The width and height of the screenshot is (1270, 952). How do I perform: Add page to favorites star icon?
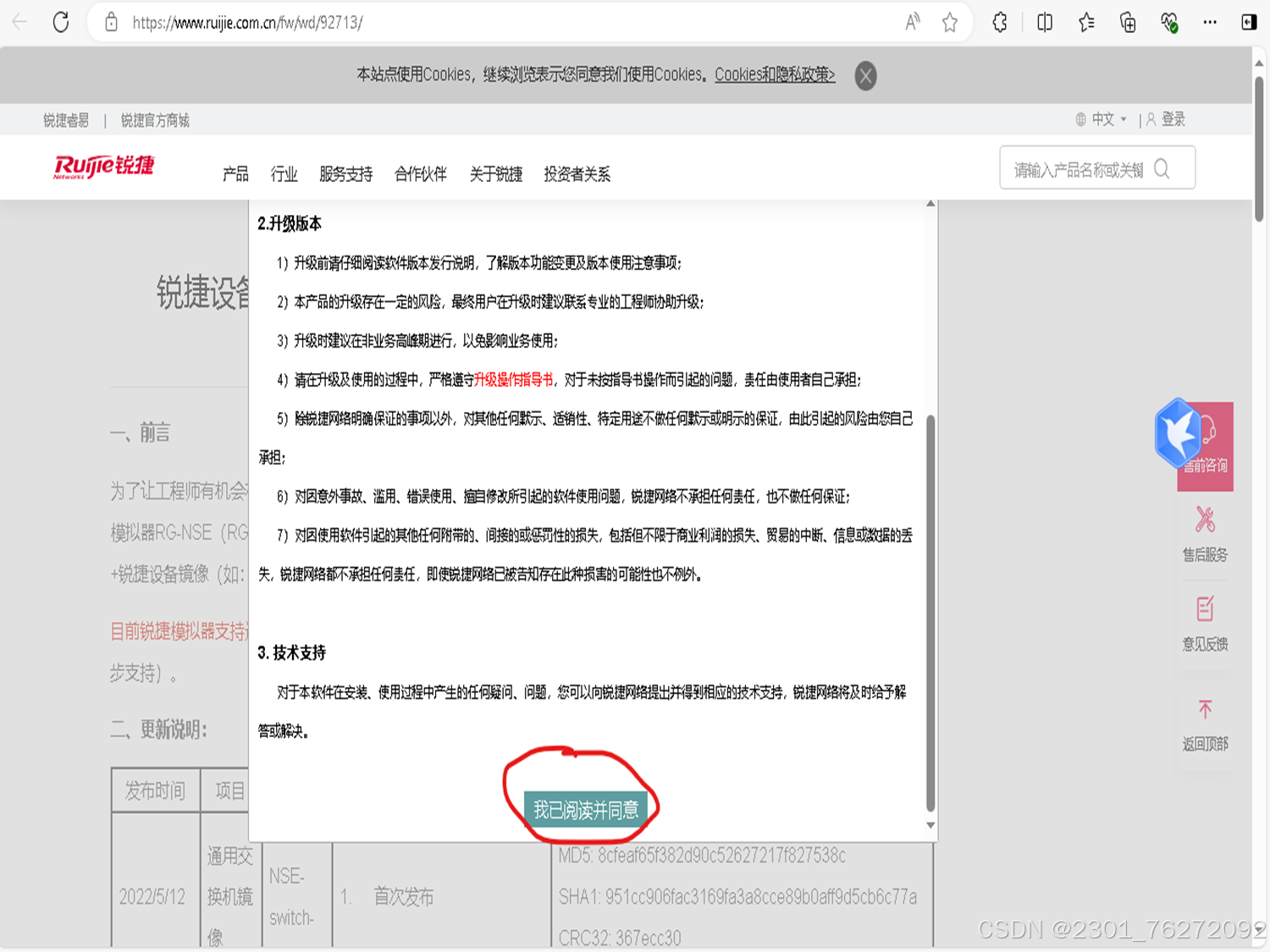tap(950, 23)
